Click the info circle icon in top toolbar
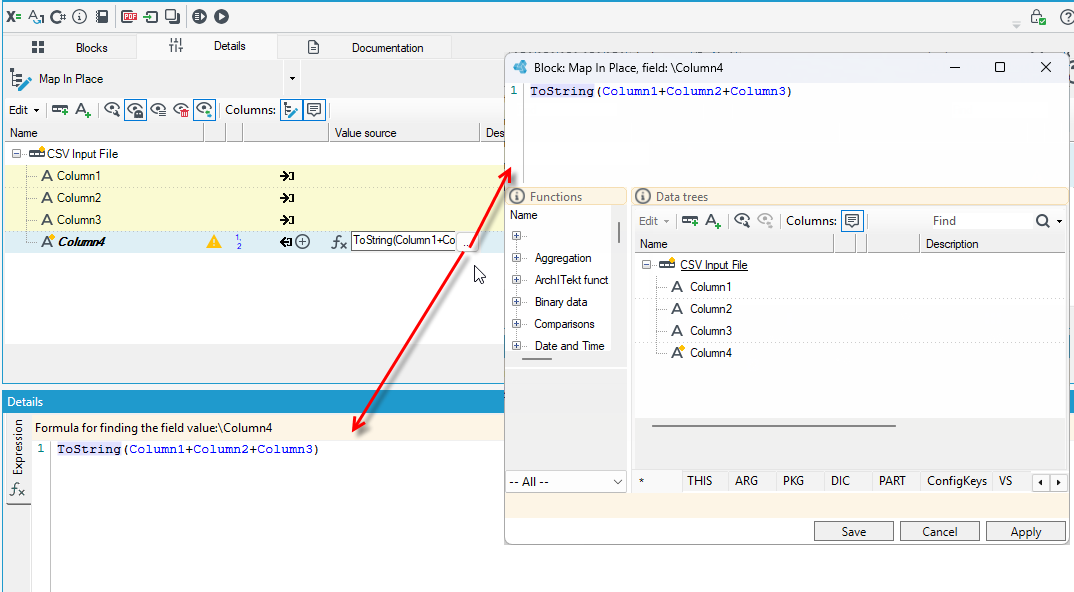 (79, 16)
